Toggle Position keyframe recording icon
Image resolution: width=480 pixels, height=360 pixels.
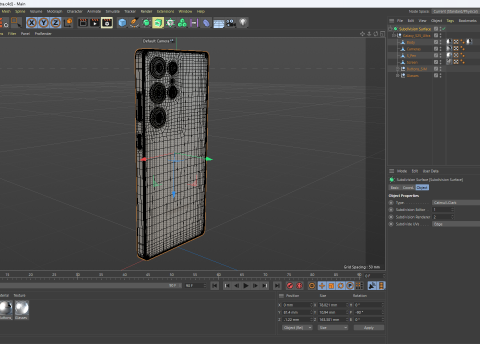[x=322, y=286]
